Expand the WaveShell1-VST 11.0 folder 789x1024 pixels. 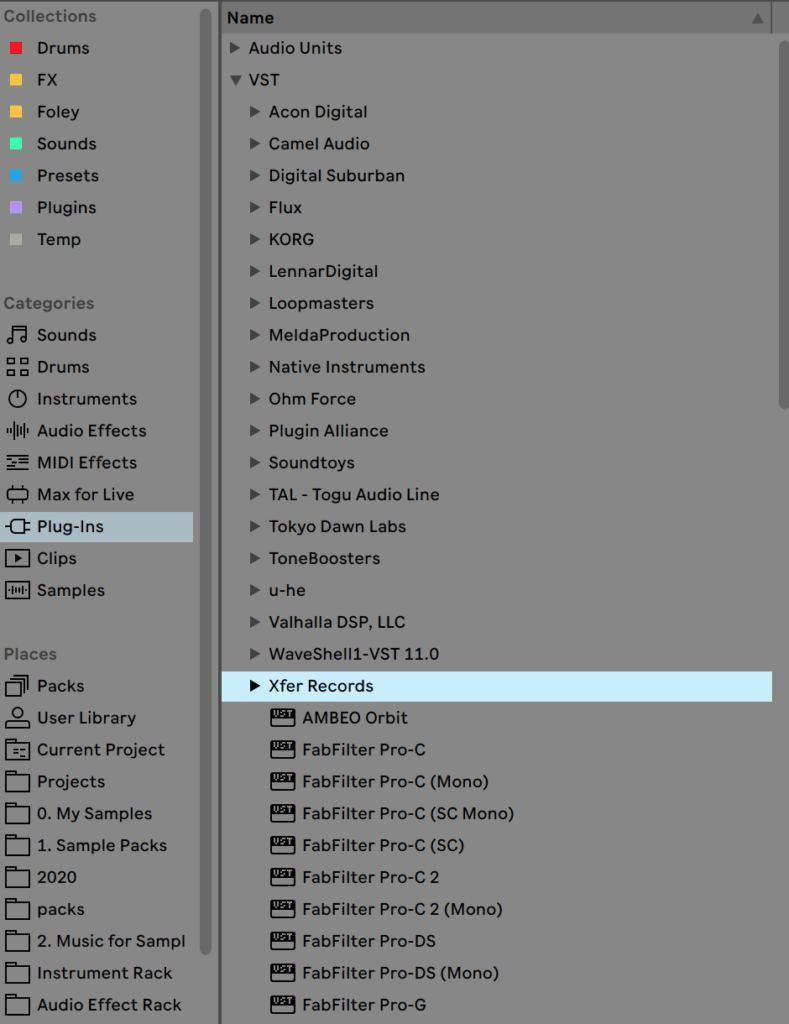tap(255, 654)
